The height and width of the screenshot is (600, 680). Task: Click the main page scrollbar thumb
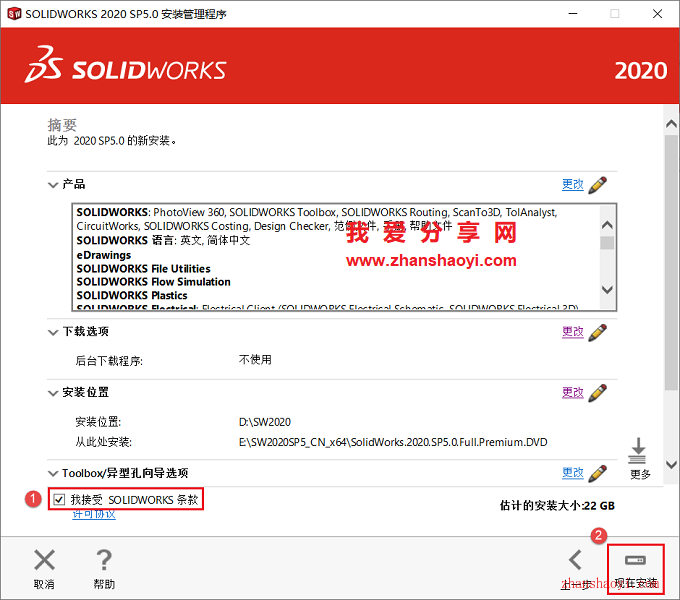[671, 264]
